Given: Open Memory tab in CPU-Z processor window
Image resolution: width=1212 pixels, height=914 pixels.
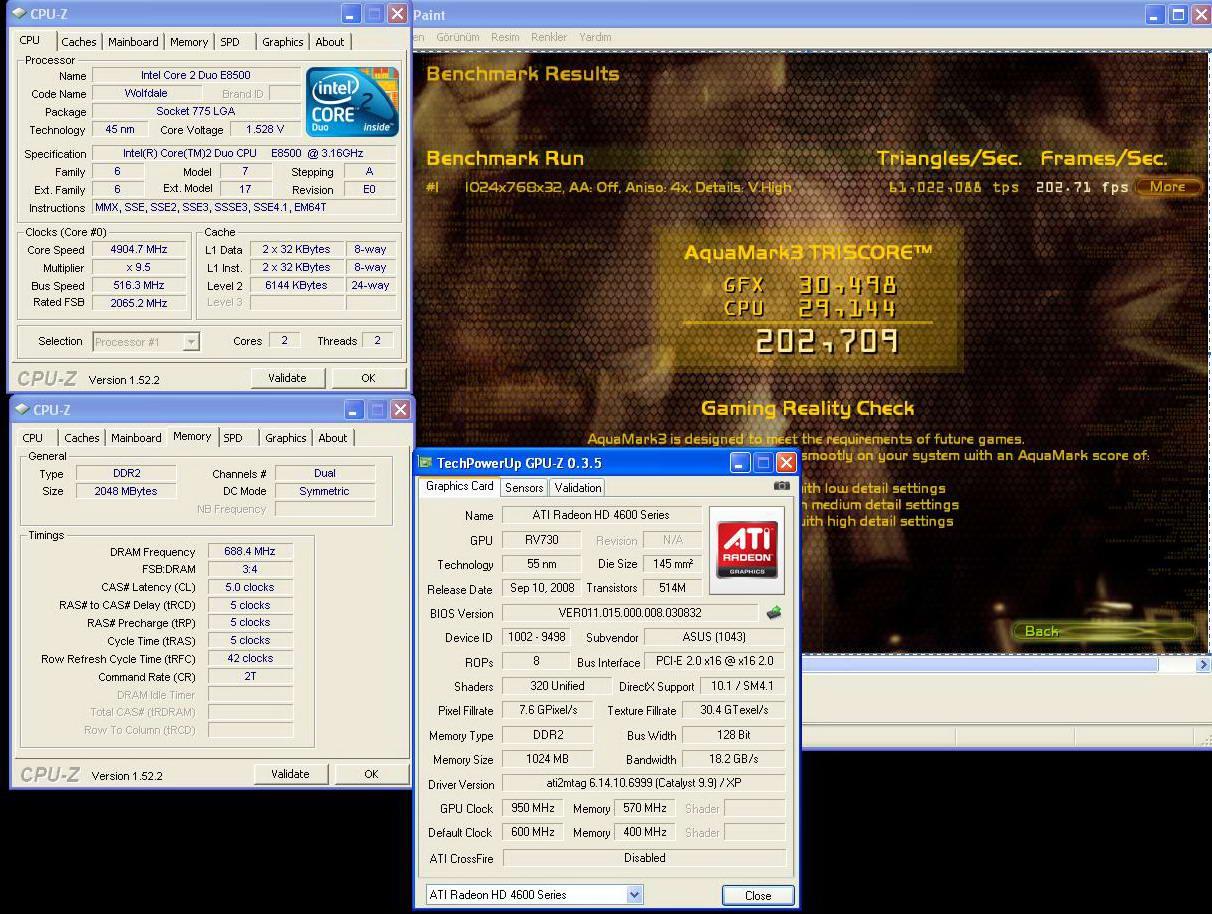Looking at the screenshot, I should point(189,42).
